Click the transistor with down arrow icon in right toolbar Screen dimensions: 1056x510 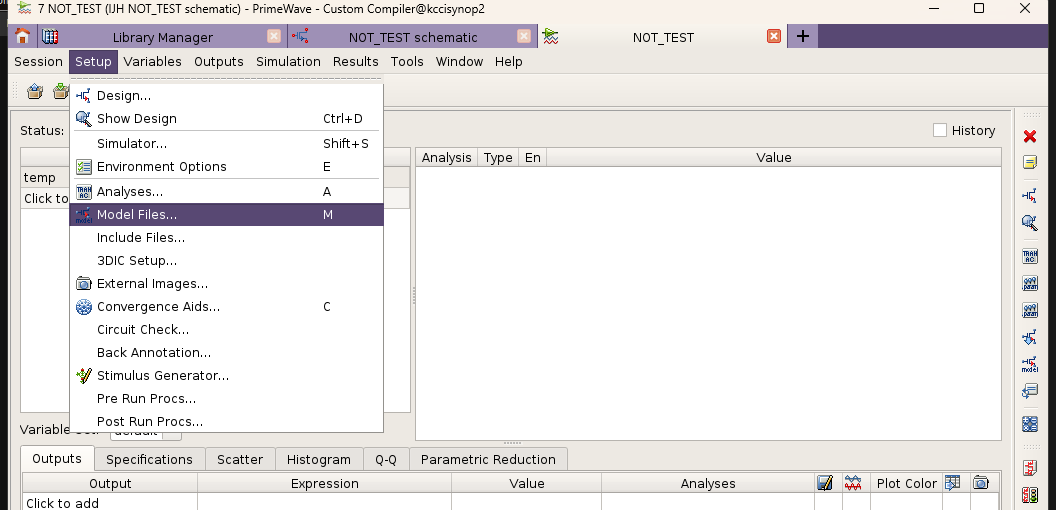pyautogui.click(x=1030, y=337)
